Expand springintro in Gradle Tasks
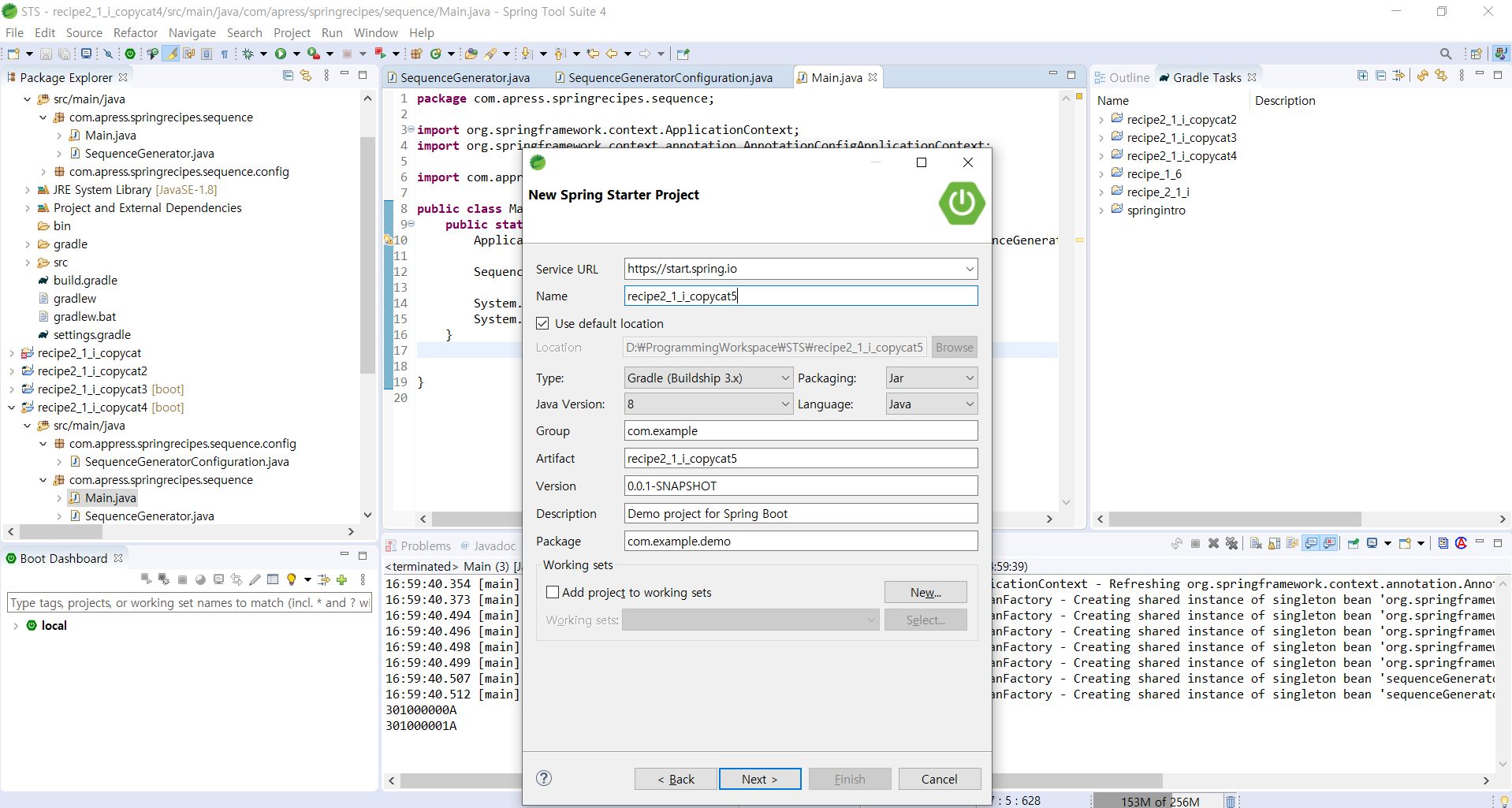Image resolution: width=1512 pixels, height=808 pixels. (1101, 210)
